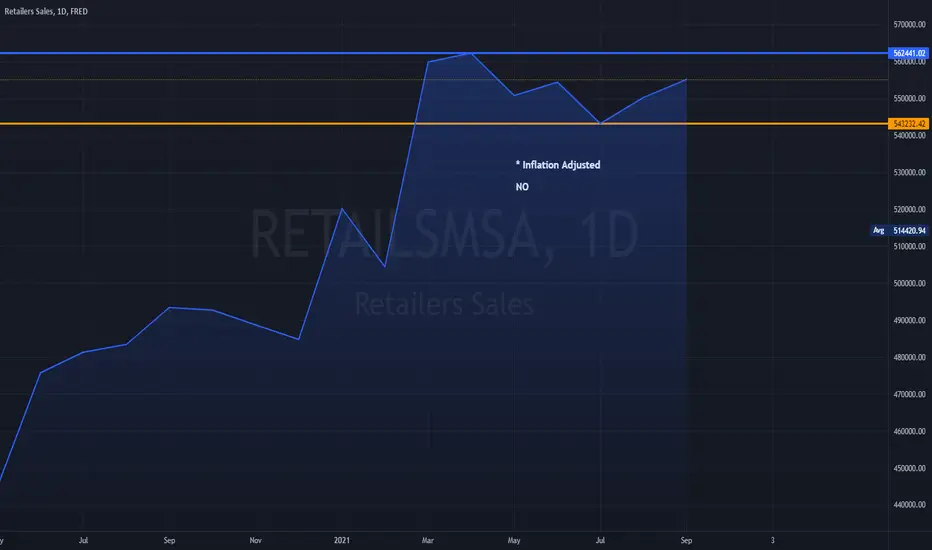Click the 470000.00 price axis value
The image size is (932, 550).
click(x=909, y=394)
